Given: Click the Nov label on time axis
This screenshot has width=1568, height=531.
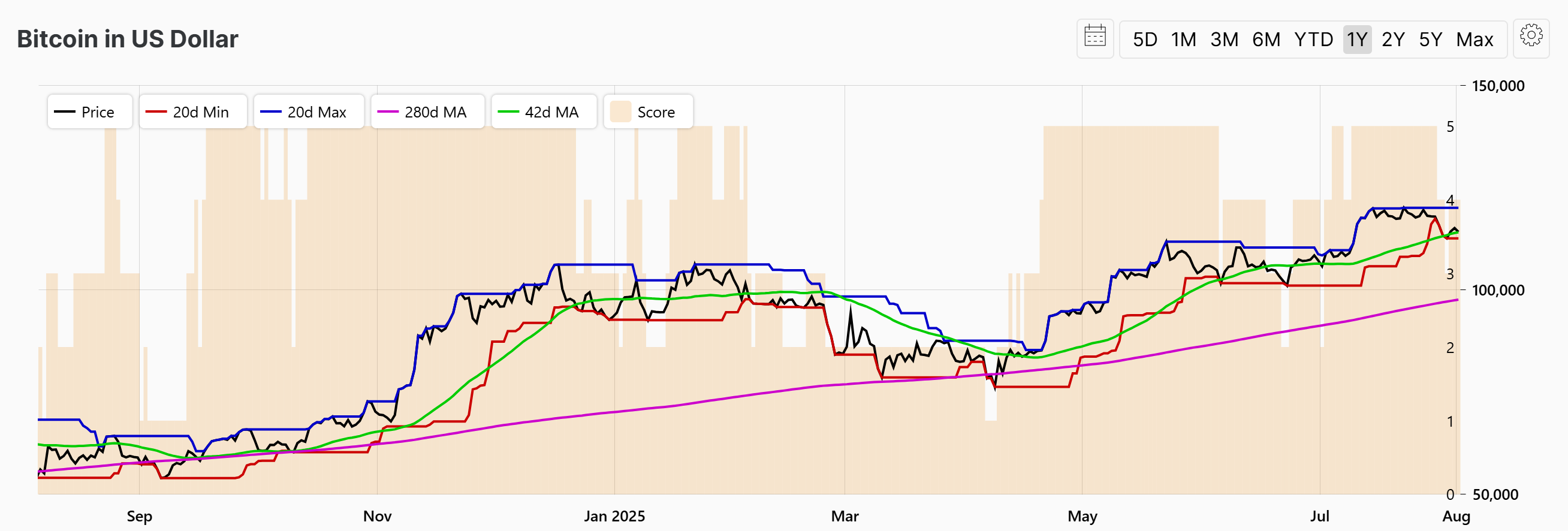Looking at the screenshot, I should [x=378, y=517].
